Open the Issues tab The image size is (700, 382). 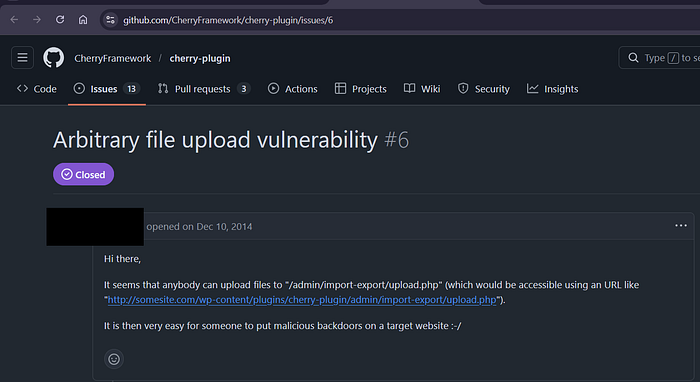(x=107, y=89)
